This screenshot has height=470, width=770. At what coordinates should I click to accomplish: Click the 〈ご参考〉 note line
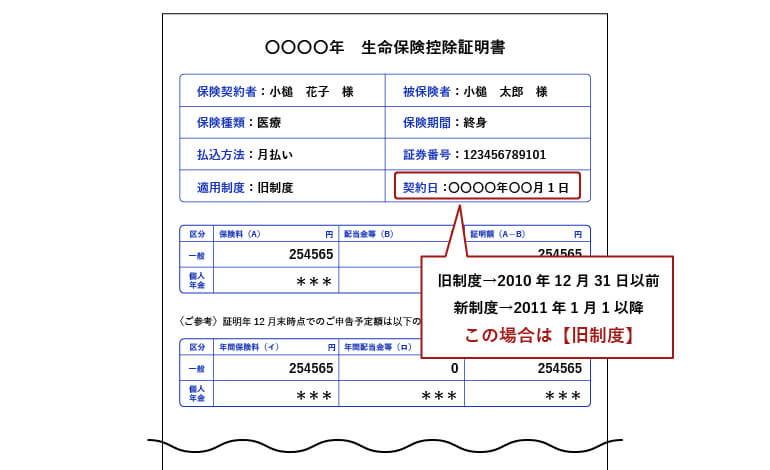[299, 321]
